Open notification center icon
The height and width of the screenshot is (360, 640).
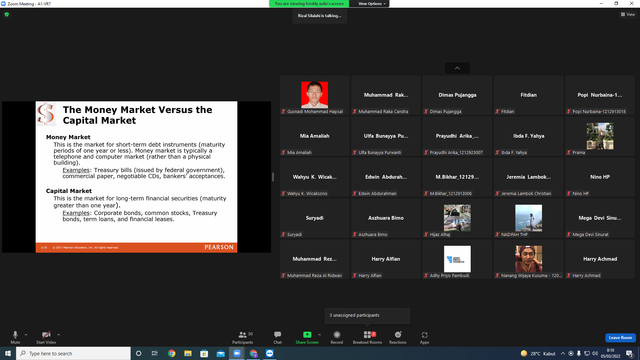click(629, 353)
